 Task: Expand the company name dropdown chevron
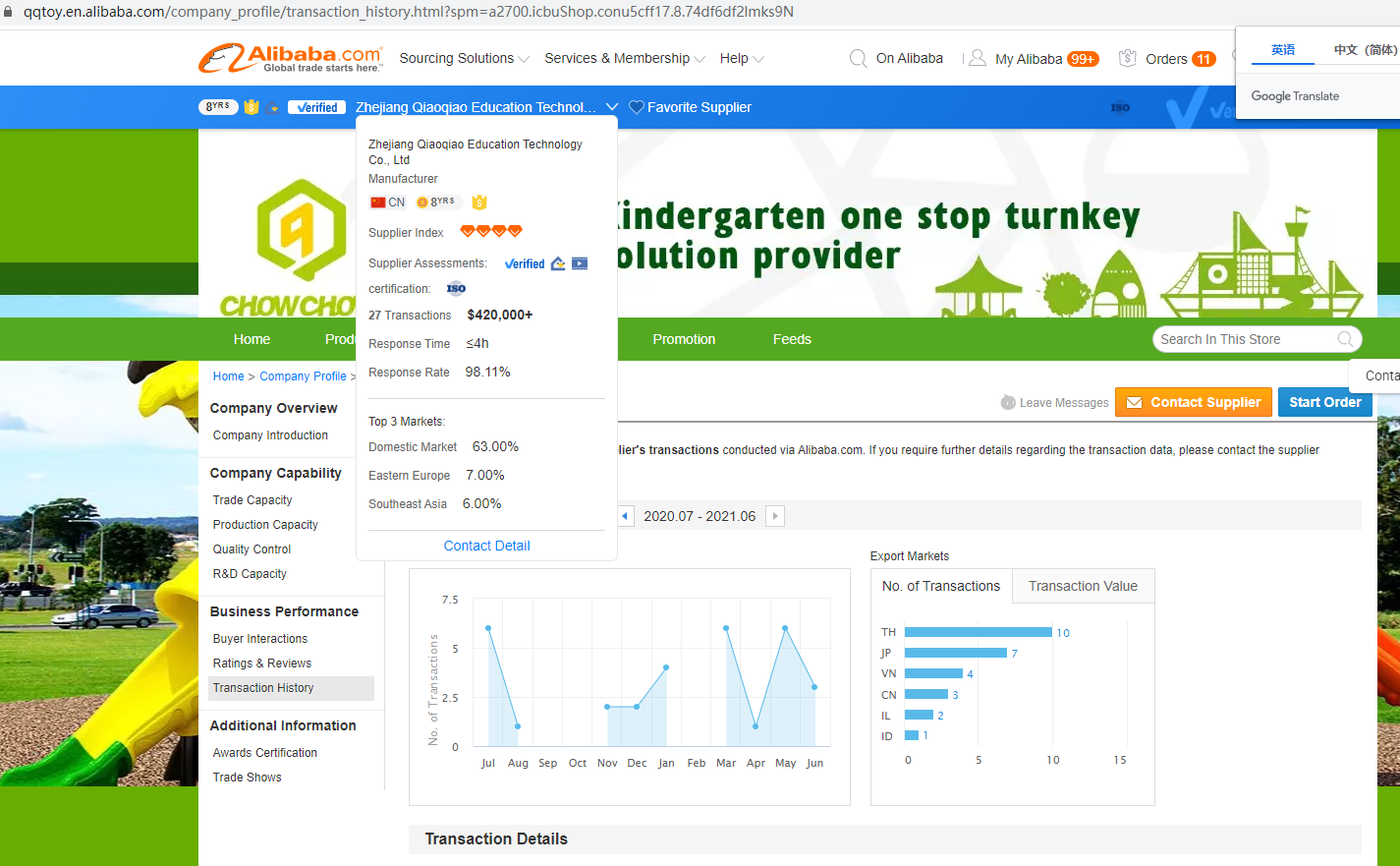[x=612, y=107]
